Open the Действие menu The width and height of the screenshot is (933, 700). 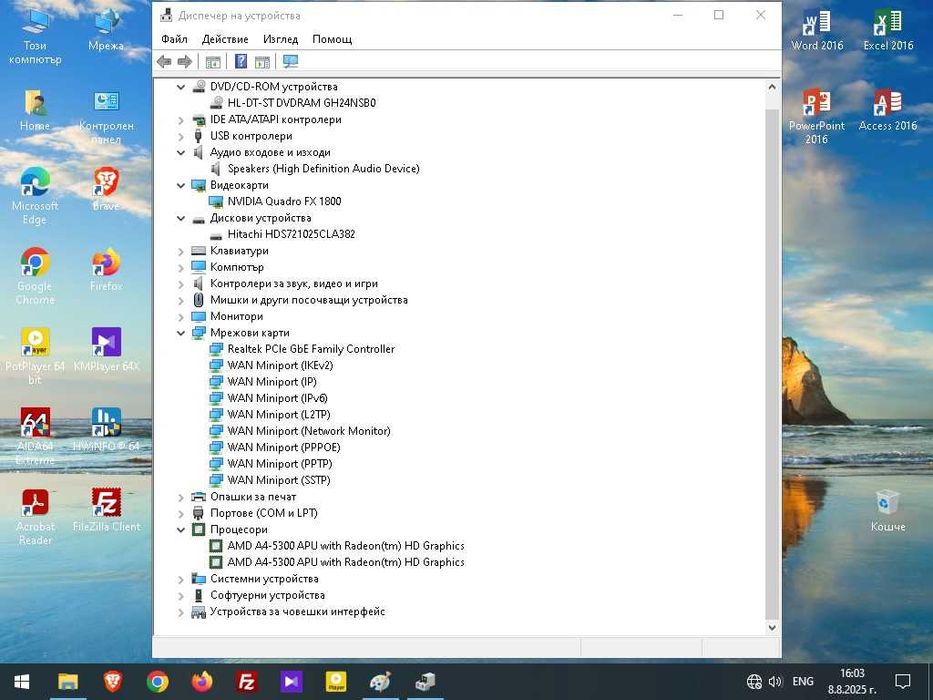(x=225, y=39)
